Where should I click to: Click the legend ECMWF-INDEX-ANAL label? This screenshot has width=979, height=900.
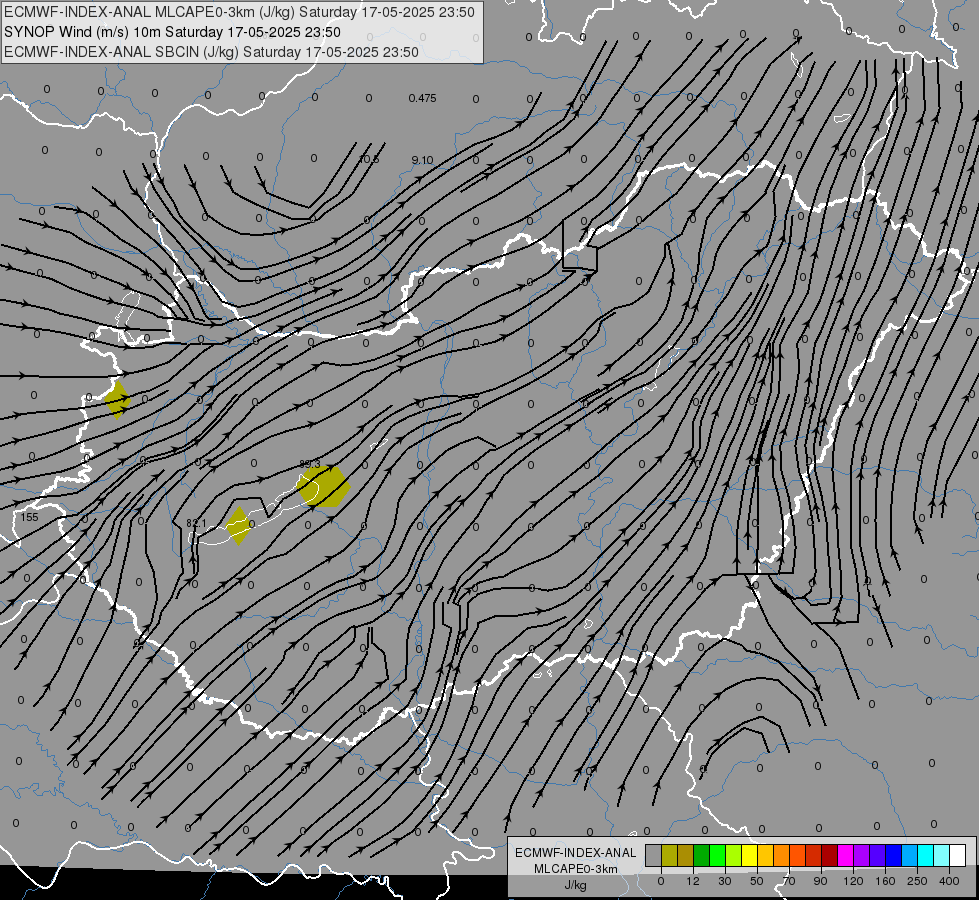click(x=576, y=853)
